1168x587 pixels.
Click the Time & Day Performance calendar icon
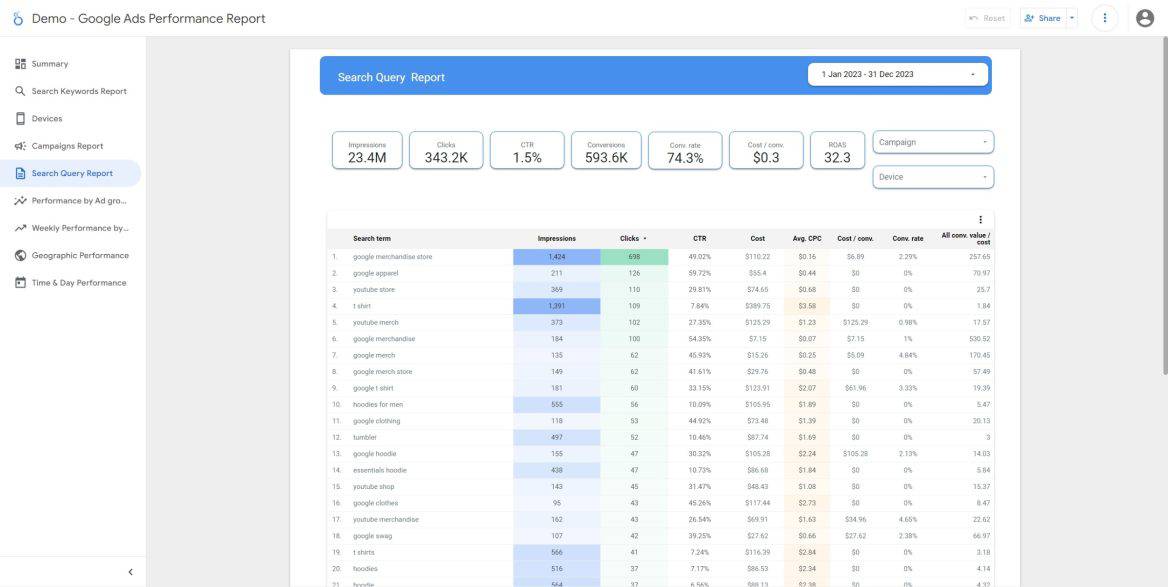[x=21, y=282]
